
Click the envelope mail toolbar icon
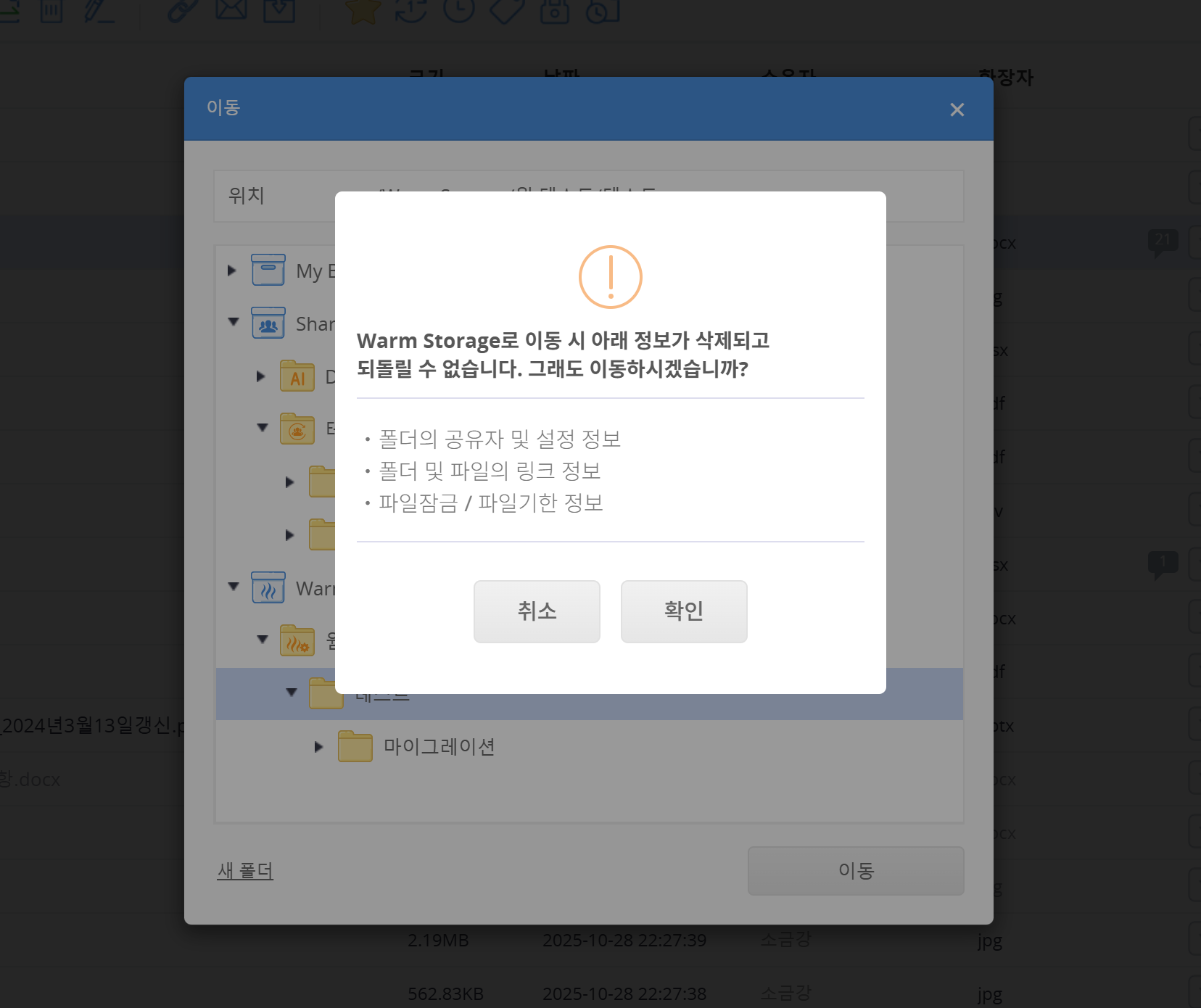click(x=231, y=9)
